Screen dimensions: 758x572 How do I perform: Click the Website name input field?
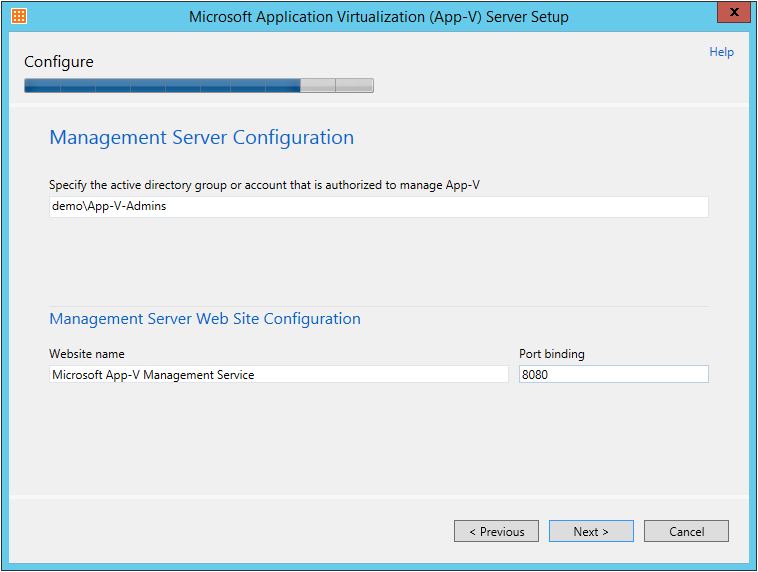pos(278,375)
